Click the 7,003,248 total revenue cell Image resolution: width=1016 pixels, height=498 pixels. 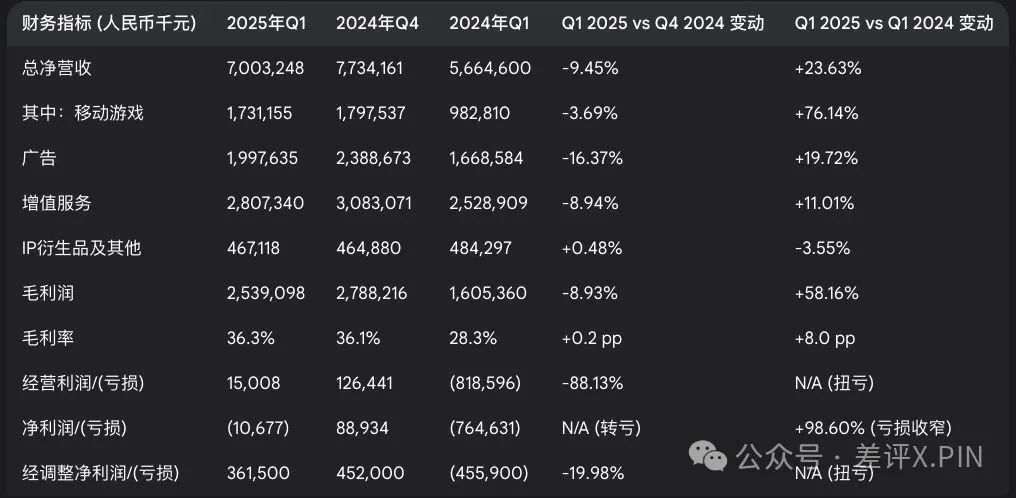(x=265, y=68)
